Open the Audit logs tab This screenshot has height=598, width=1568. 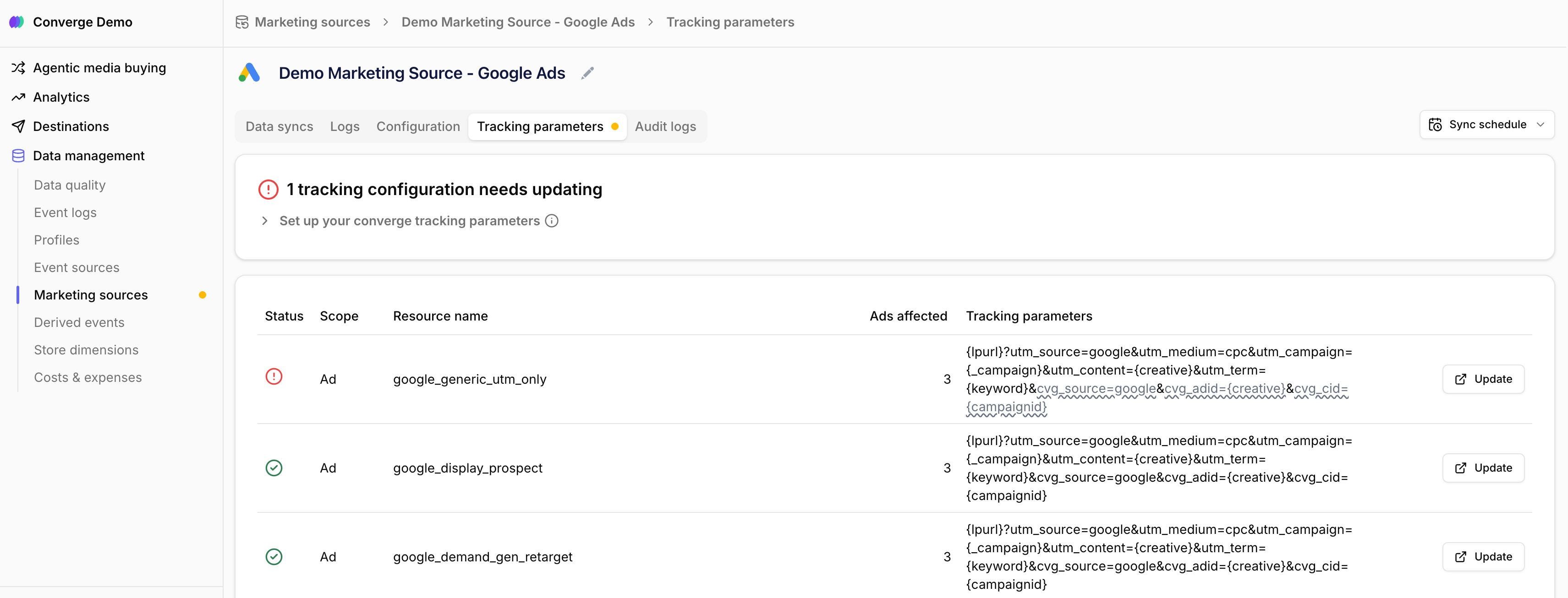[665, 126]
